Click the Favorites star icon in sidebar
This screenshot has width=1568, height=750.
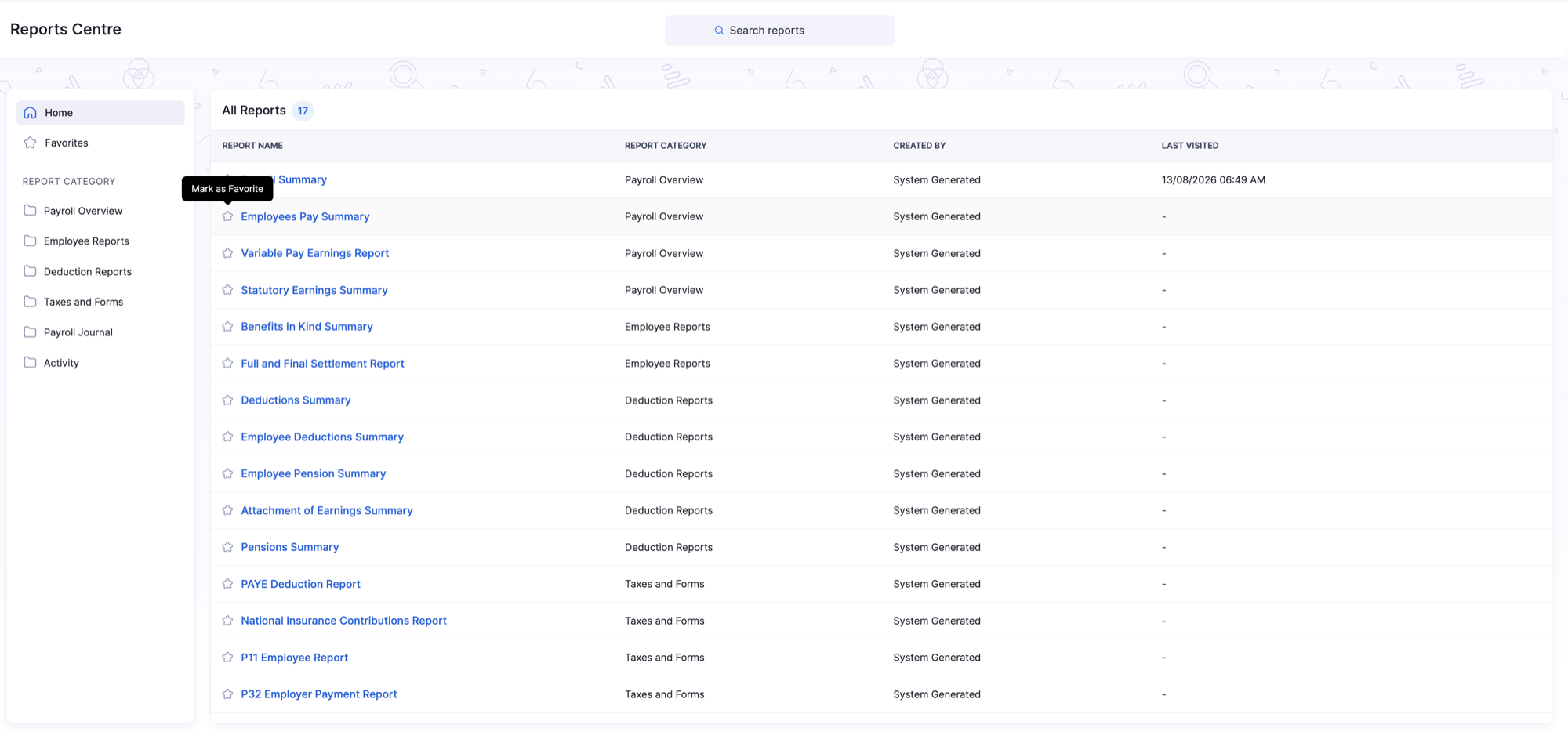(x=30, y=143)
